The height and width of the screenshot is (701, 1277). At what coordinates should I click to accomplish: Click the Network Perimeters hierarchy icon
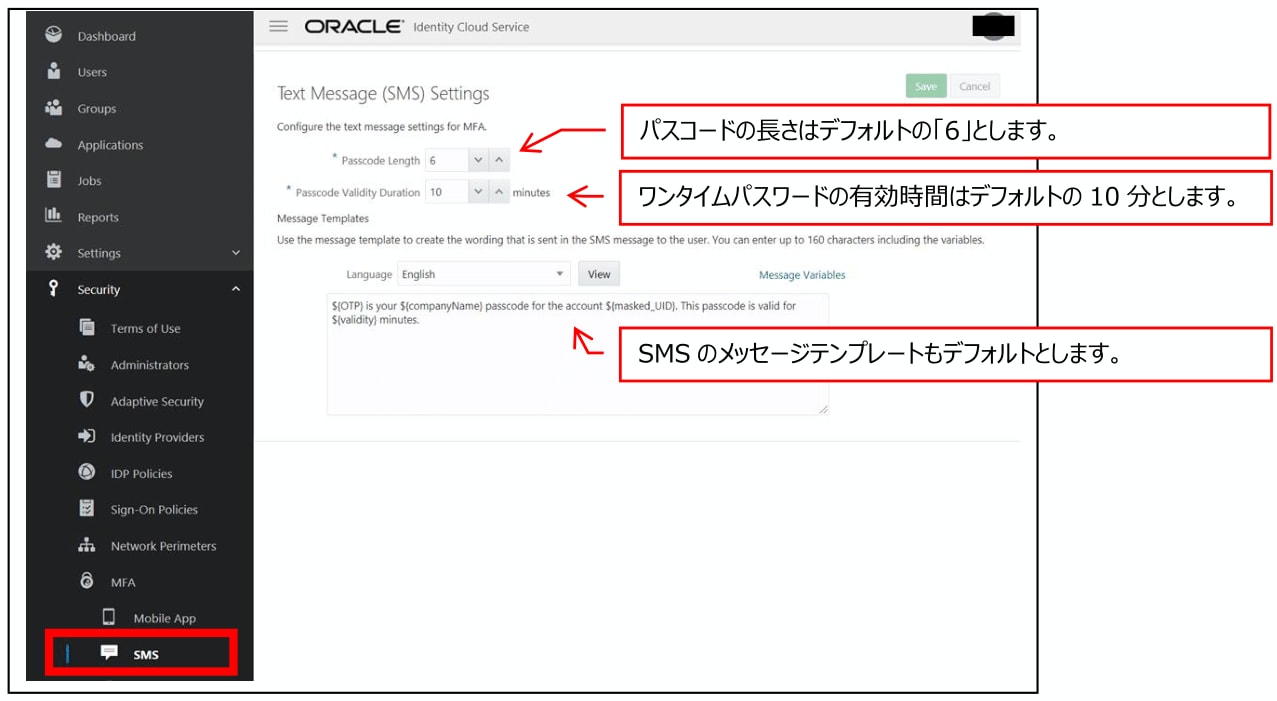click(x=87, y=545)
